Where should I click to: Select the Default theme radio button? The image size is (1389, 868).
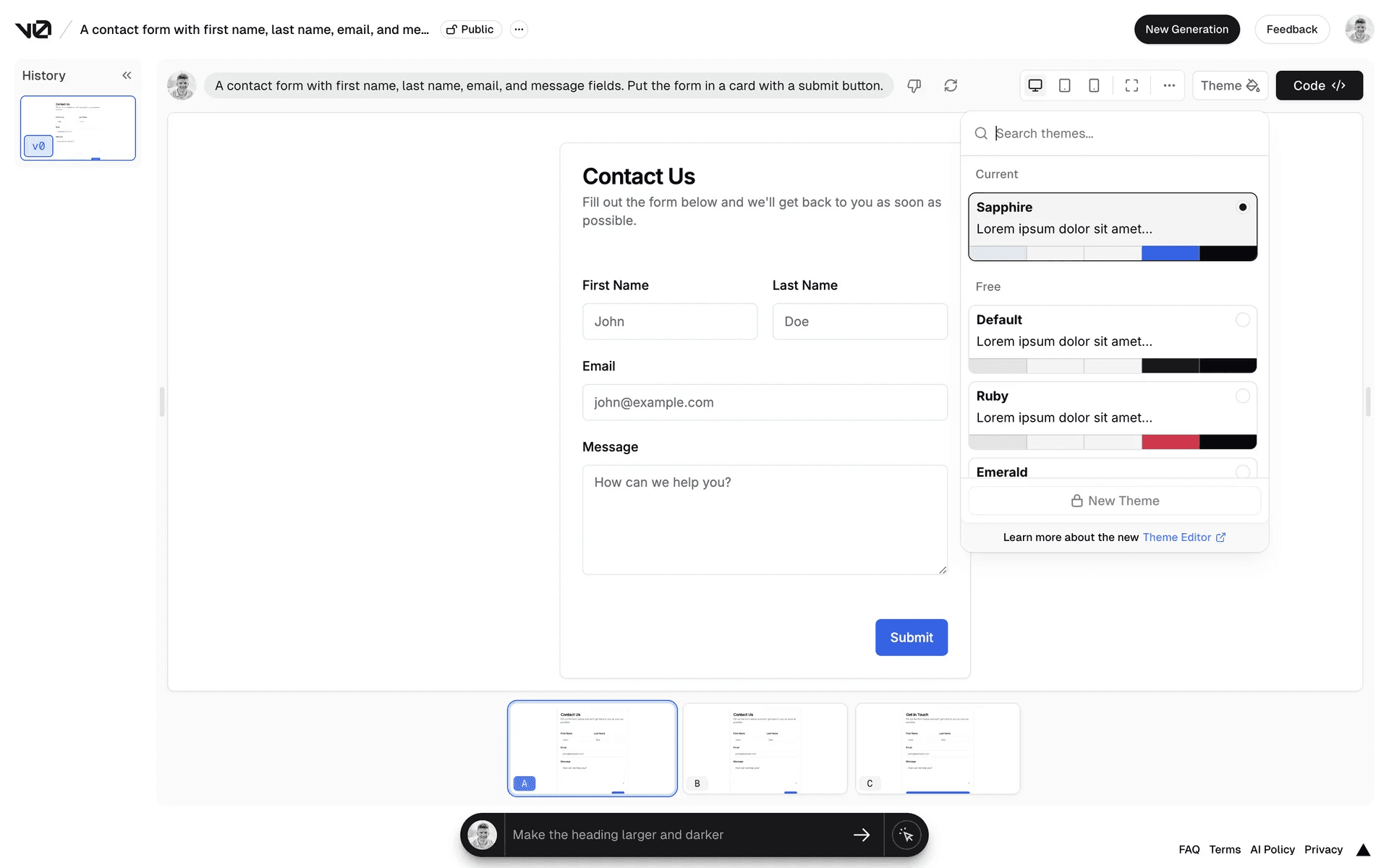tap(1242, 320)
